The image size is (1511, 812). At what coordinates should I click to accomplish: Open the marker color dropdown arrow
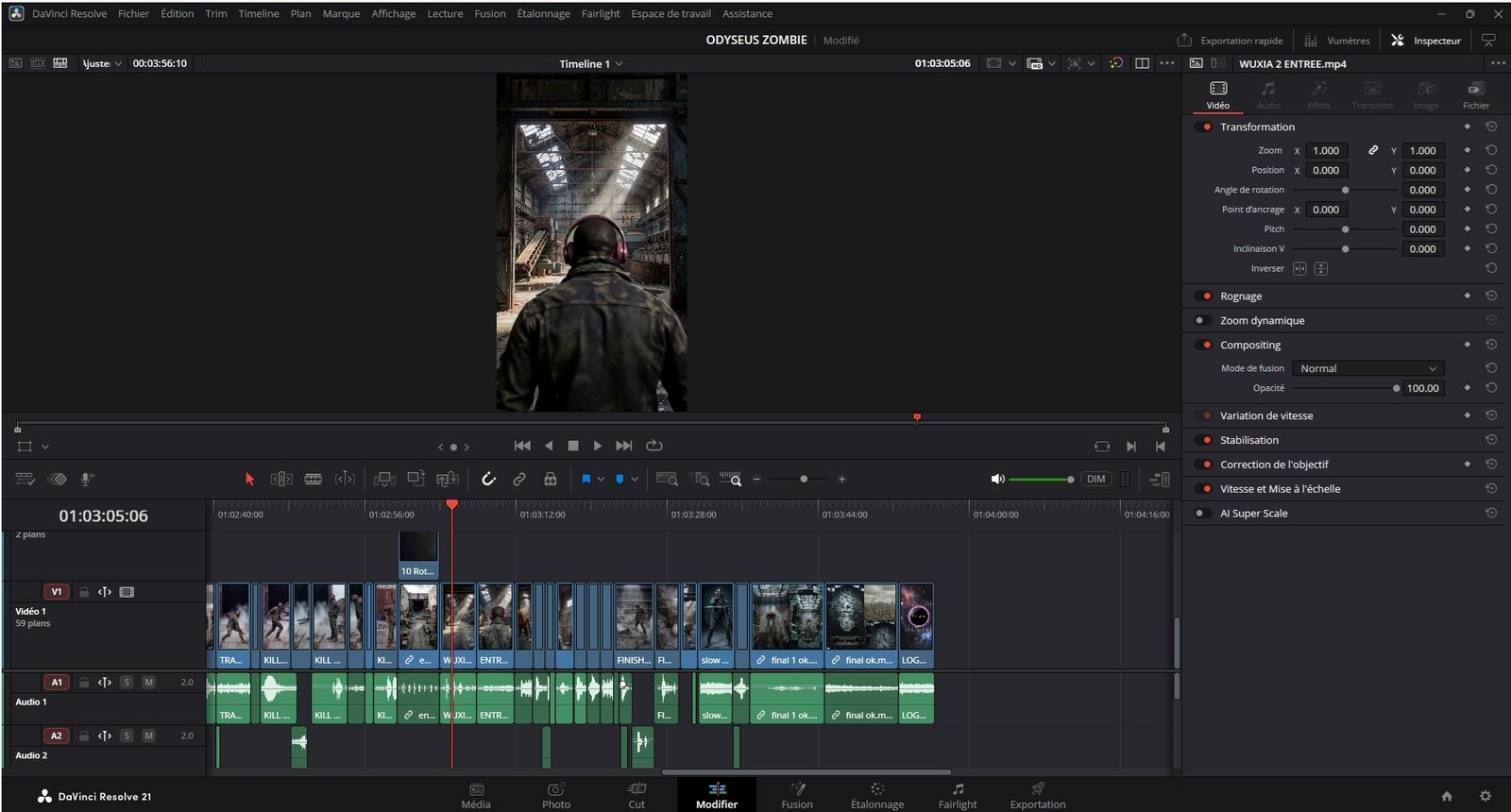coord(635,480)
